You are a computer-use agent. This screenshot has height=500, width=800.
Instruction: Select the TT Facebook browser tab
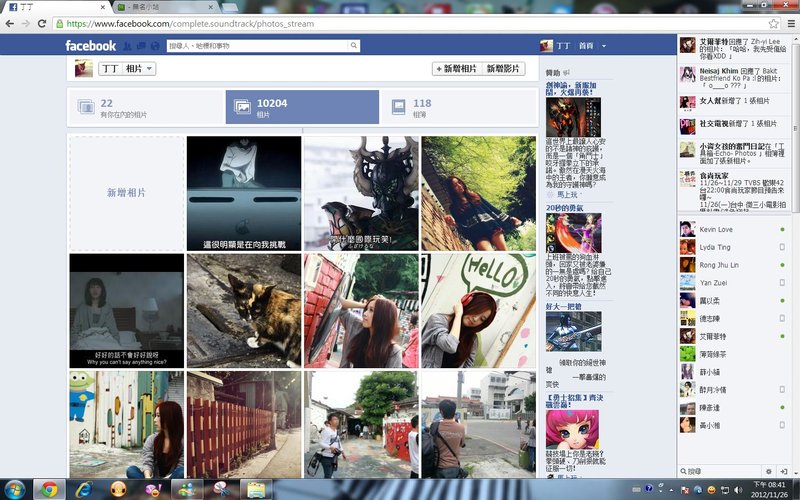(56, 7)
